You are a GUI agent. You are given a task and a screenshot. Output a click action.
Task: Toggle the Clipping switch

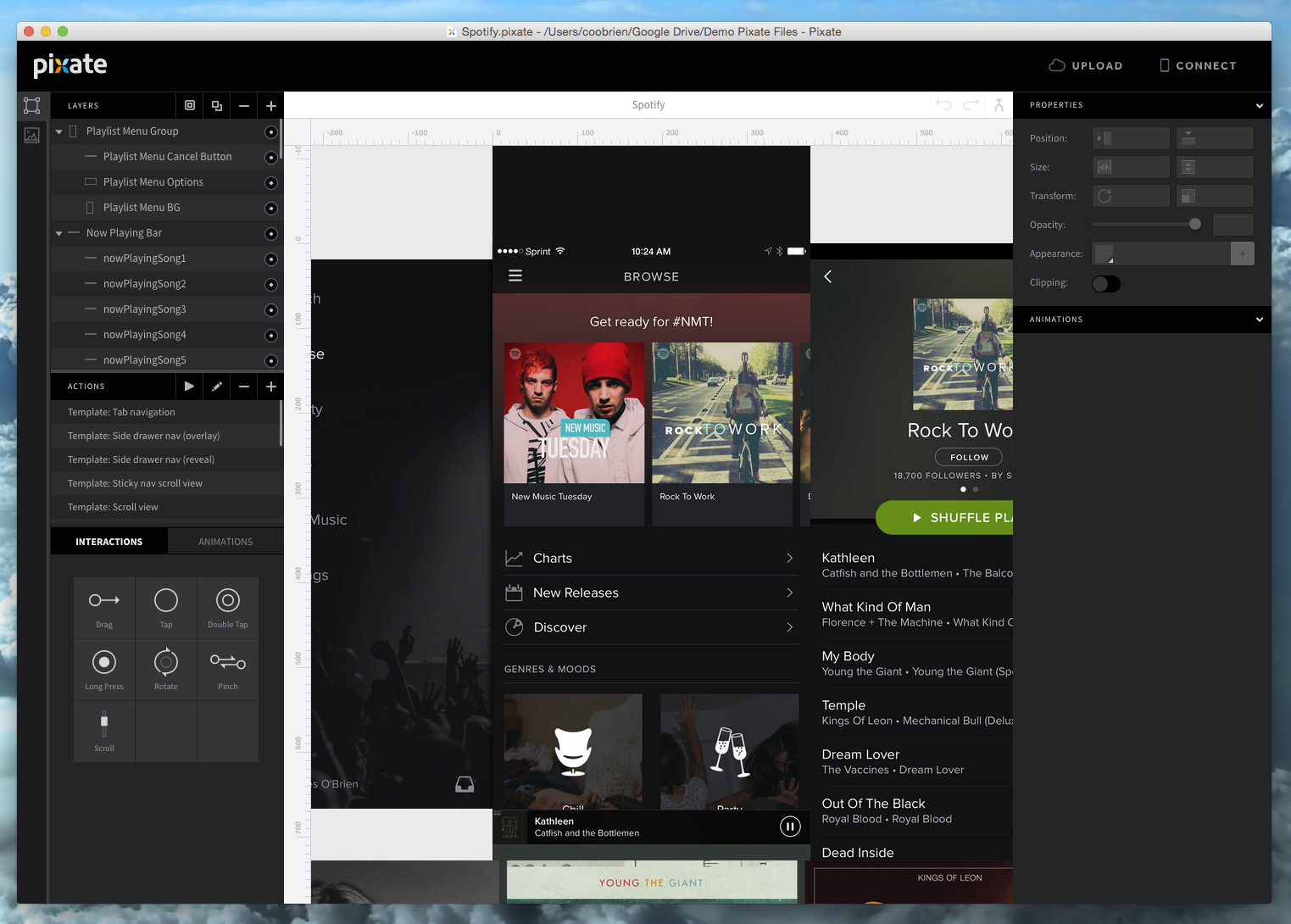(1105, 284)
